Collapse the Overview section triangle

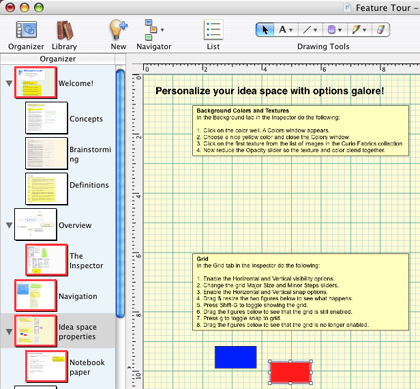9,225
